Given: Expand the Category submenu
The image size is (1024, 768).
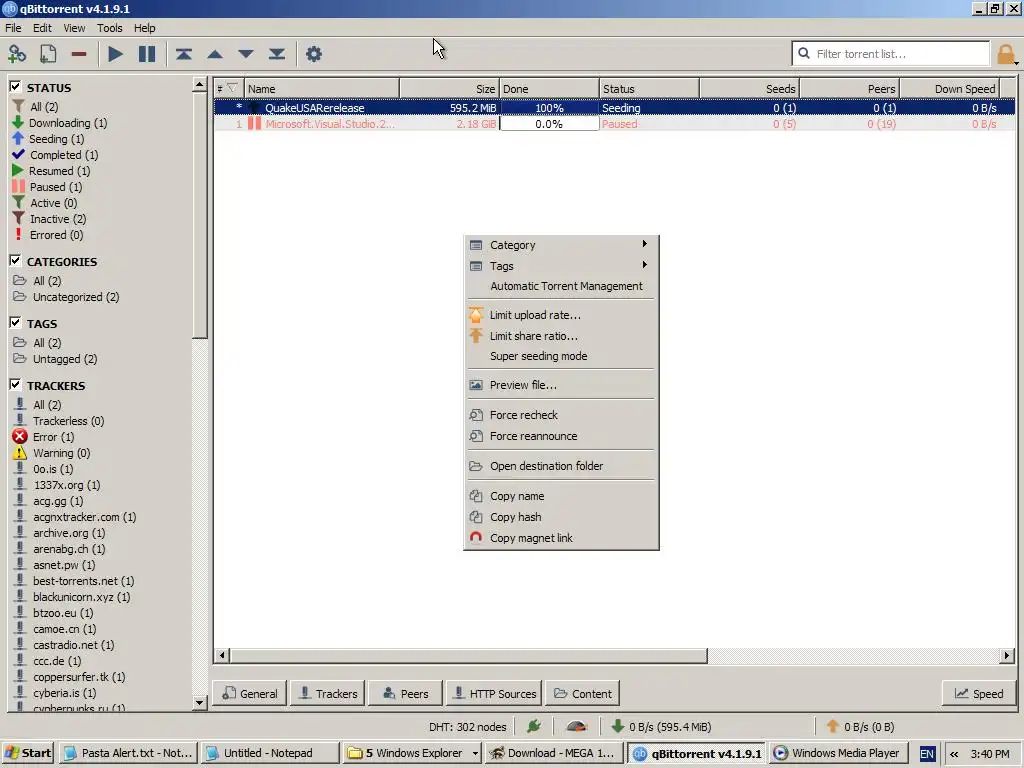Looking at the screenshot, I should click(561, 244).
